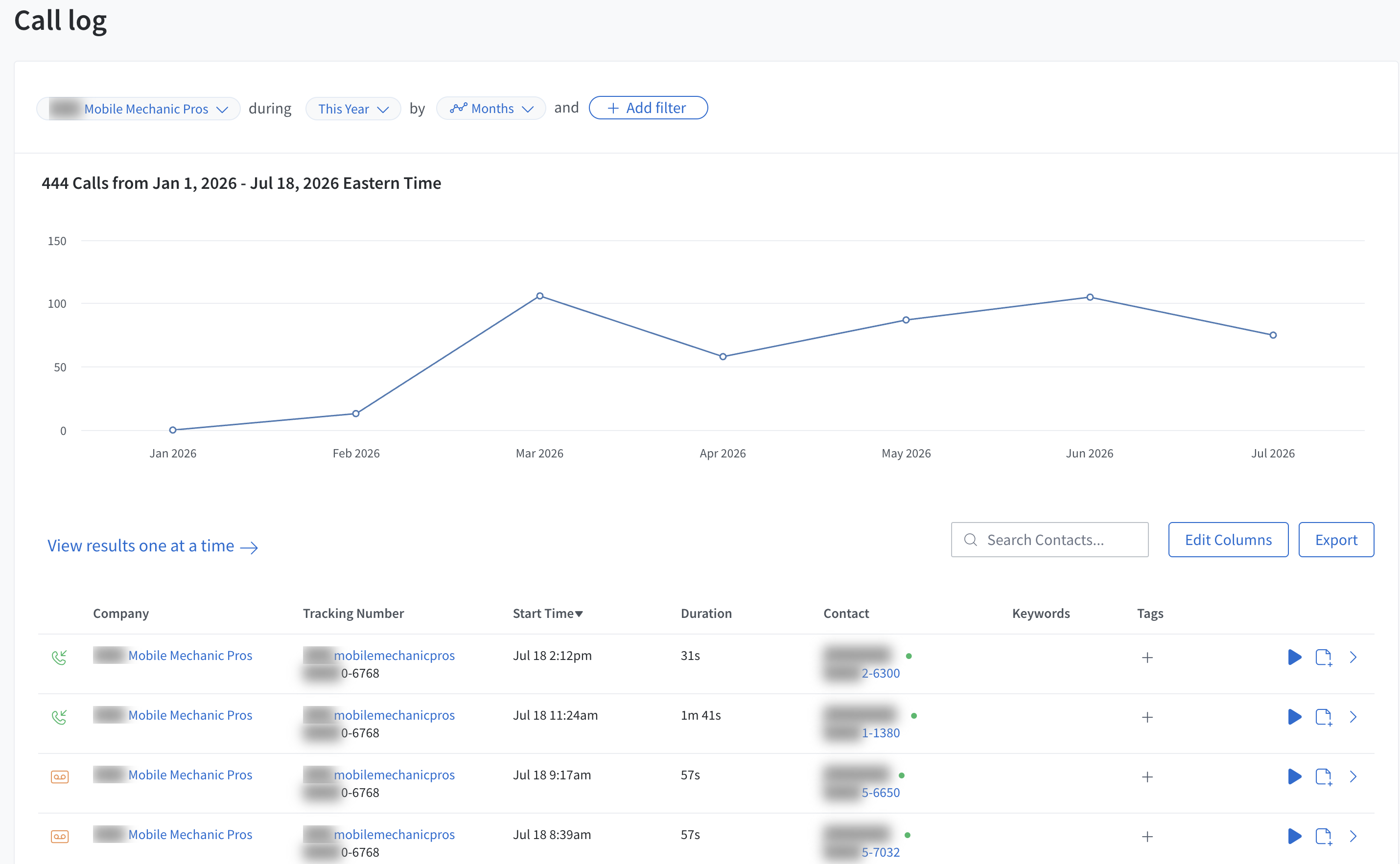Image resolution: width=1400 pixels, height=864 pixels.
Task: Click the inbound call icon on the 2:12pm row
Action: point(59,658)
